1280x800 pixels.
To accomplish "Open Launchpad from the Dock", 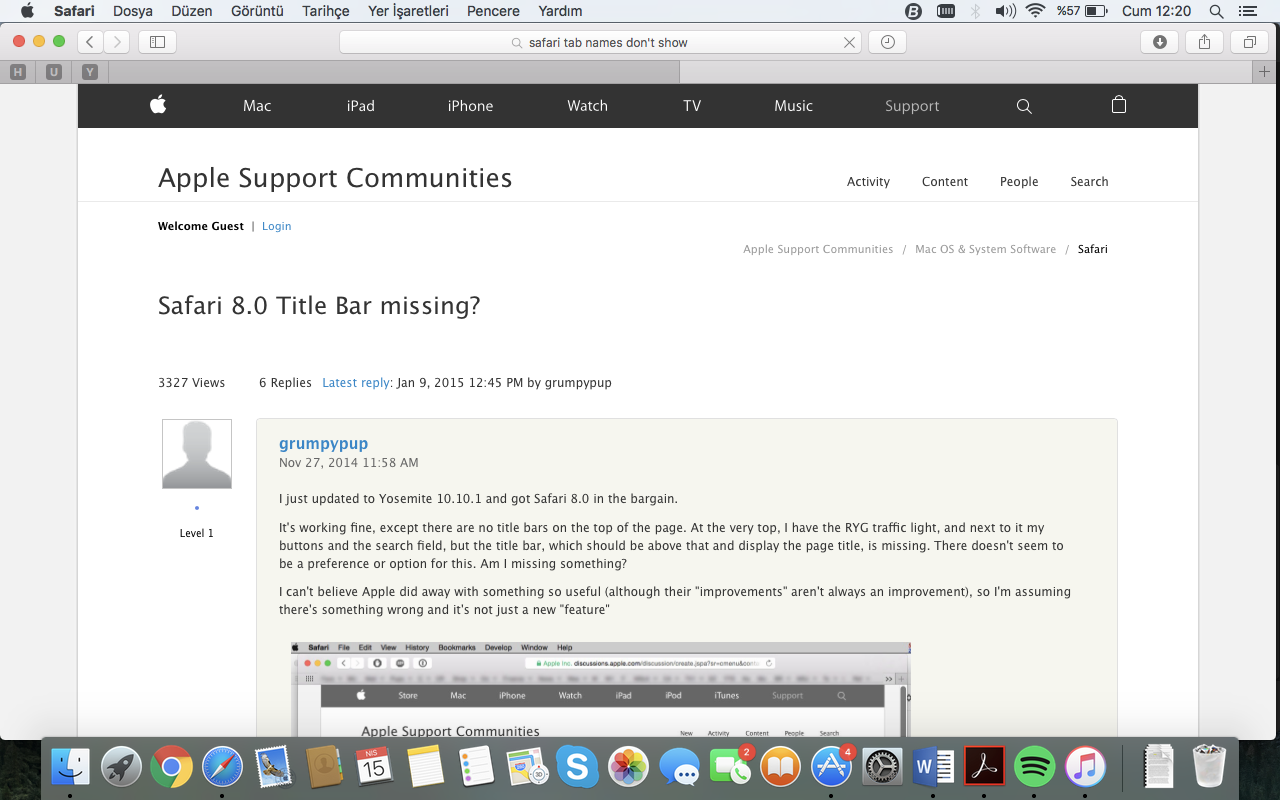I will 121,767.
